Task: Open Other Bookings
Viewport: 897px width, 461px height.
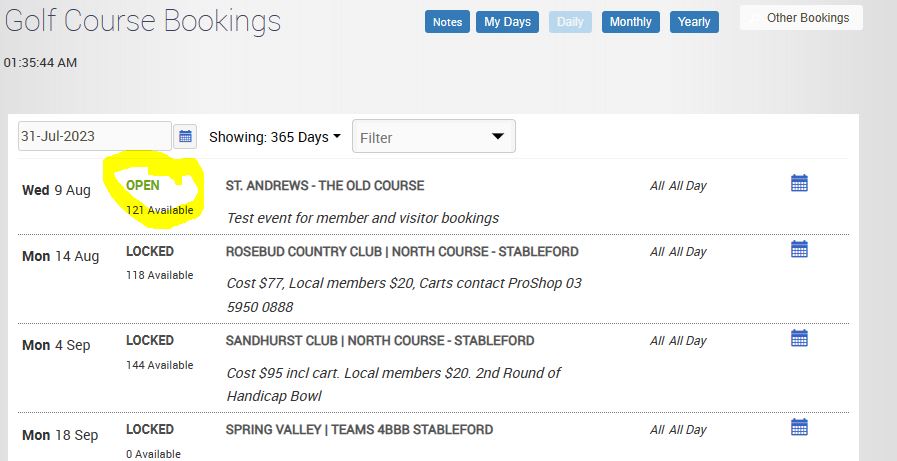Action: 801,18
